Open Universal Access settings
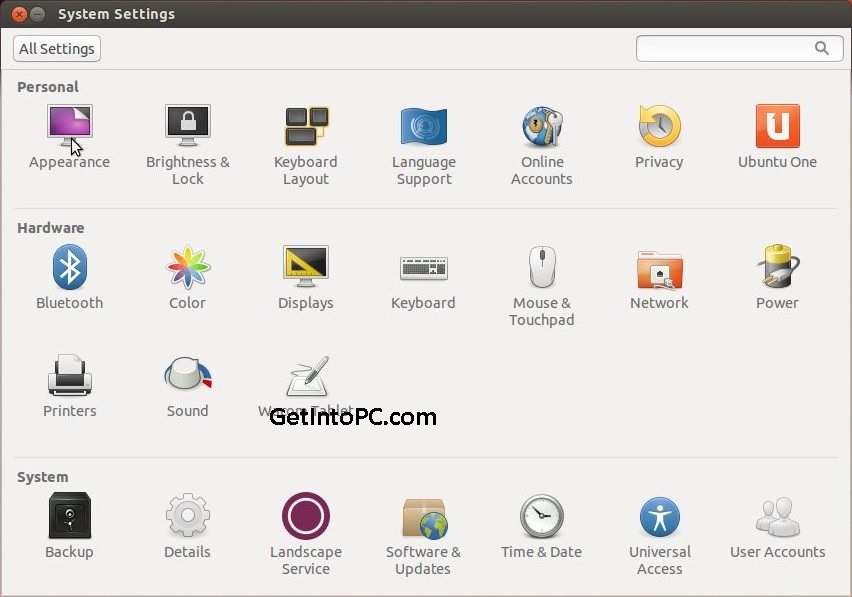 [x=659, y=516]
